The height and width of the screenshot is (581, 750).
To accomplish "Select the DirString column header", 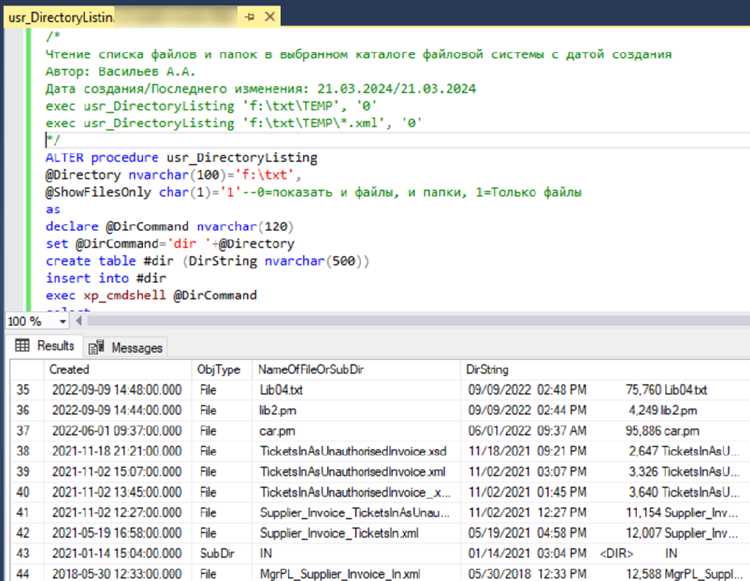I will pyautogui.click(x=487, y=369).
